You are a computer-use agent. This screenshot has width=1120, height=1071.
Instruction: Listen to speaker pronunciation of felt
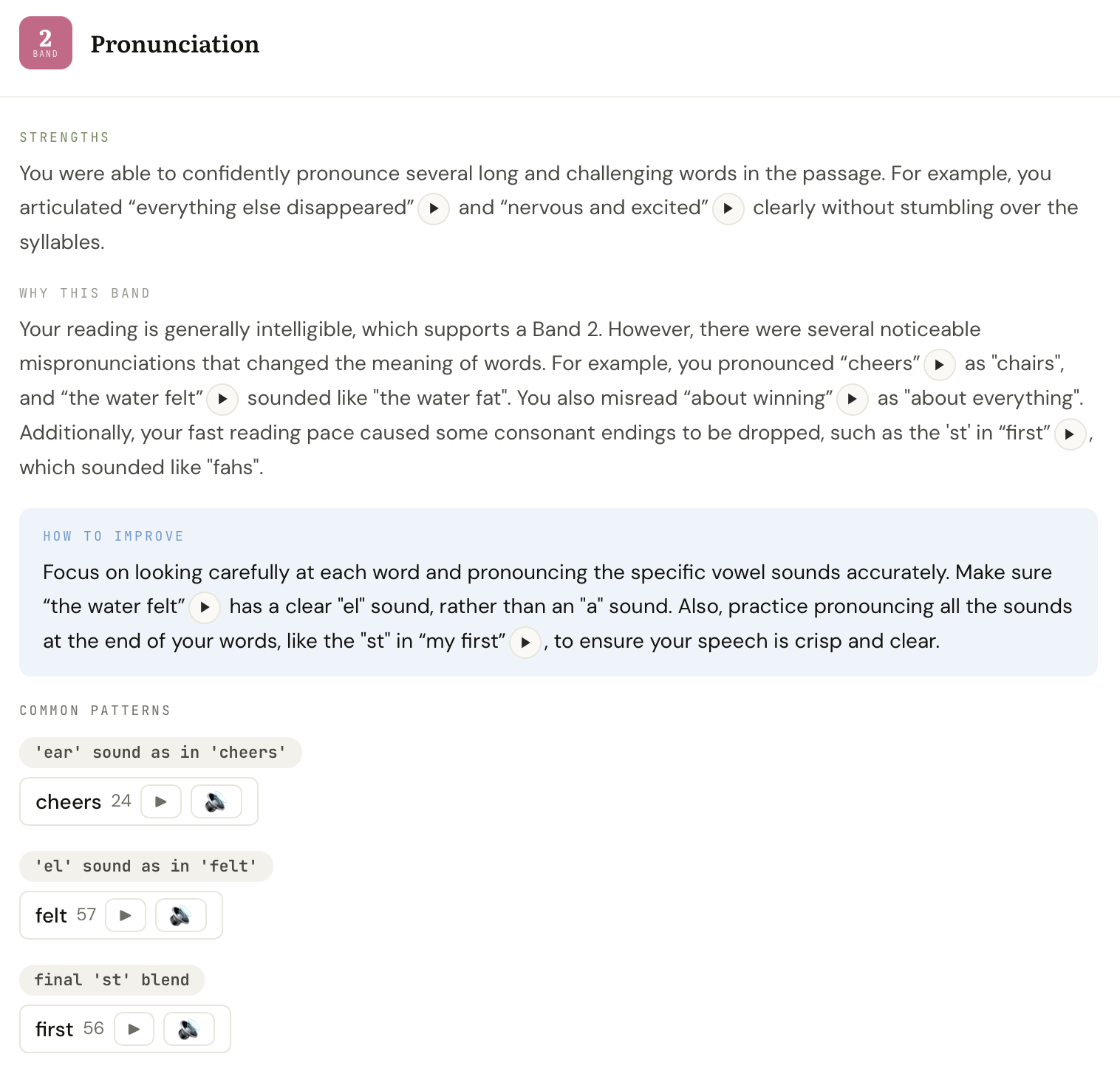(180, 915)
